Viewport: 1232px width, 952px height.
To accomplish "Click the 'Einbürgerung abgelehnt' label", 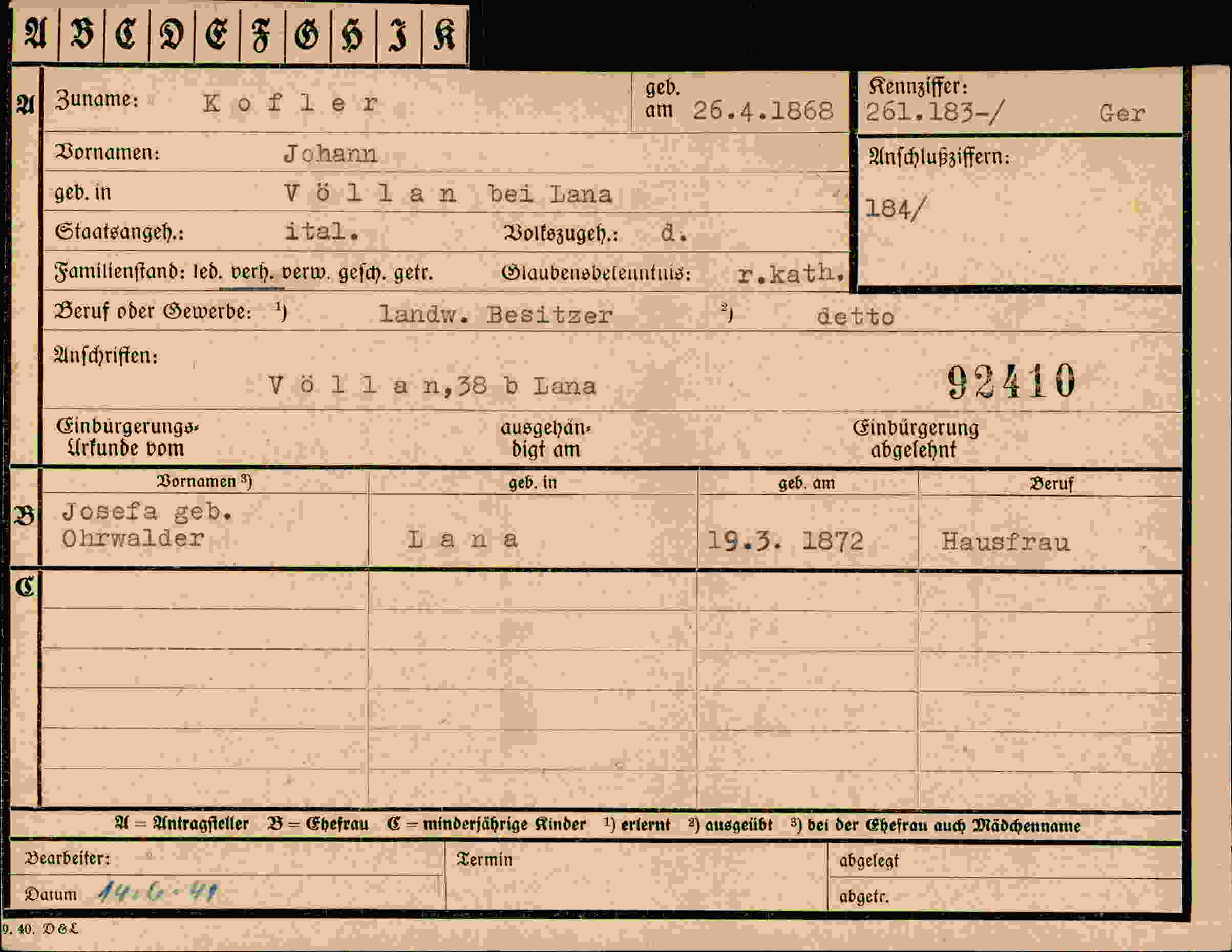I will click(915, 439).
